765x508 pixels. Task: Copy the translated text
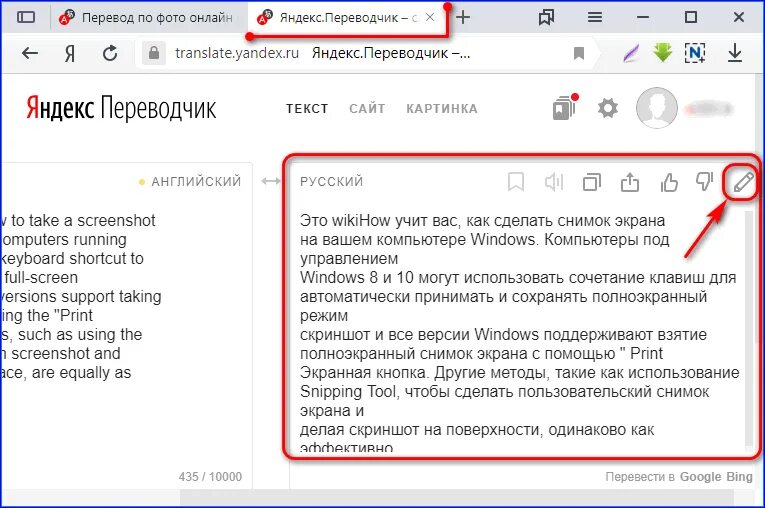click(x=592, y=182)
